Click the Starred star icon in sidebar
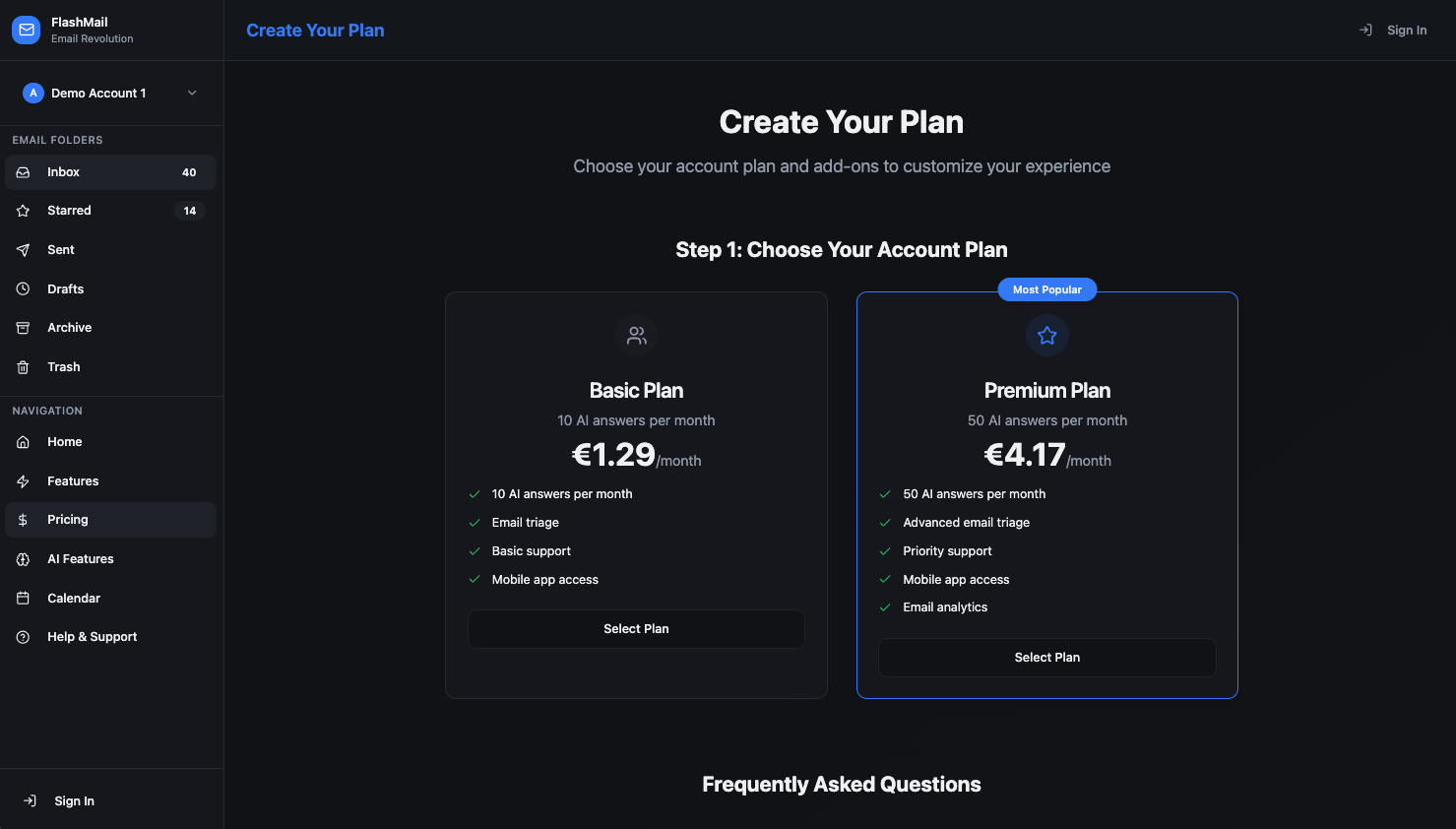Viewport: 1456px width, 829px height. click(23, 211)
